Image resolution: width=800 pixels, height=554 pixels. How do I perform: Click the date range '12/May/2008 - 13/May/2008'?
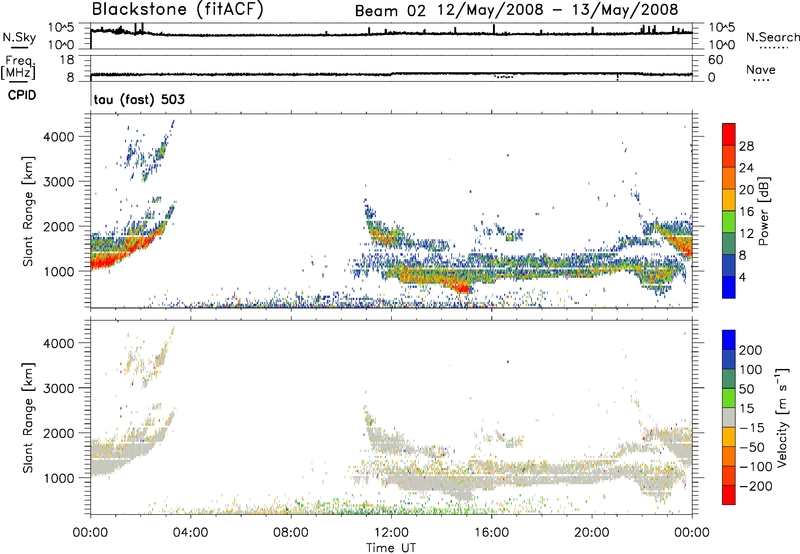point(558,10)
